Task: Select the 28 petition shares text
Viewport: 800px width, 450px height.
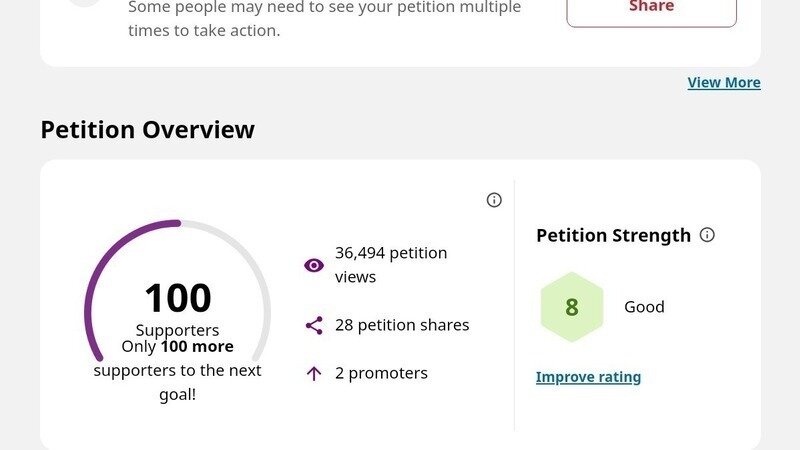Action: (402, 325)
